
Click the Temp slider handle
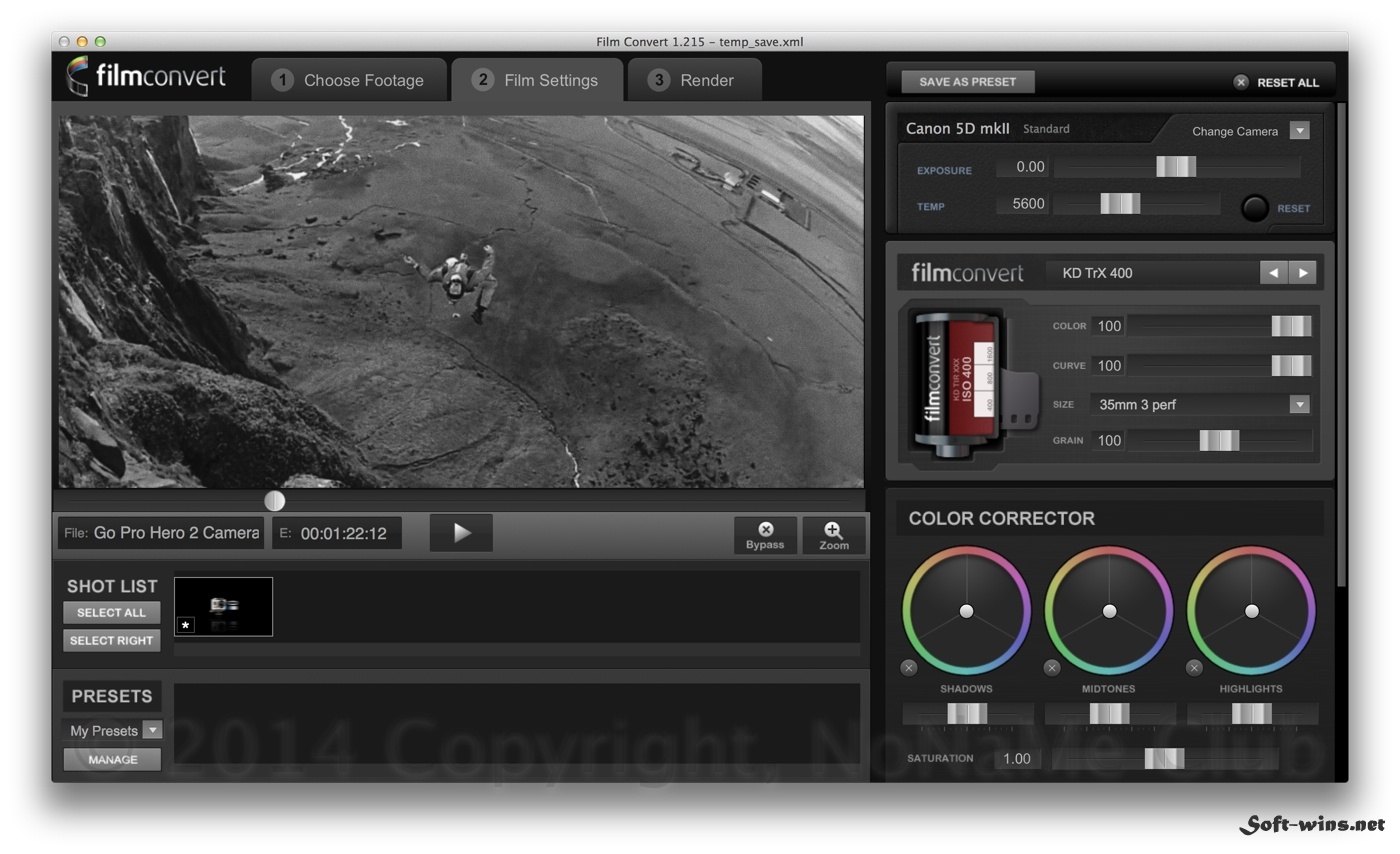tap(1120, 204)
